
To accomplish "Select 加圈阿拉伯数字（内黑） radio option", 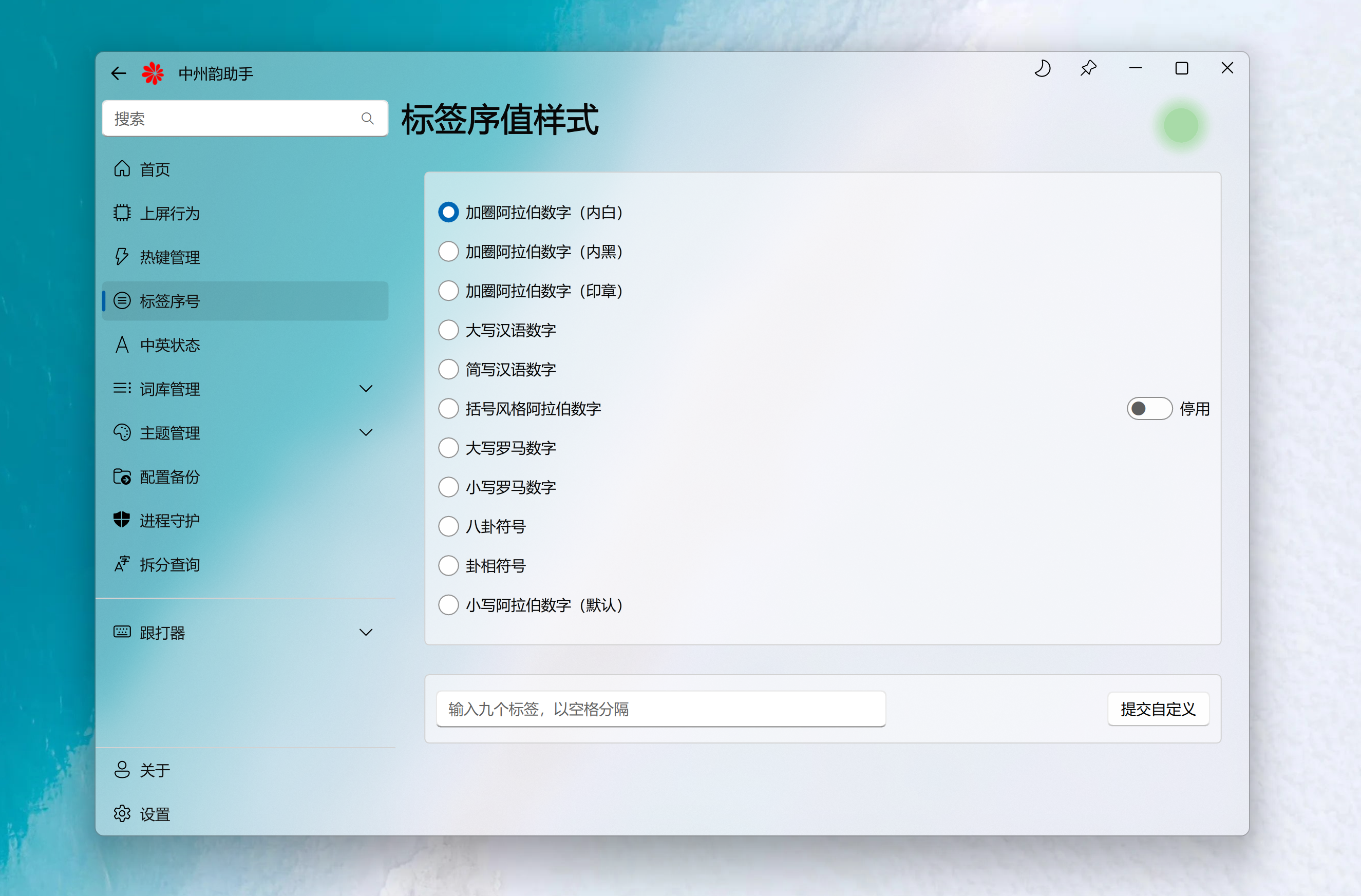I will click(x=448, y=252).
